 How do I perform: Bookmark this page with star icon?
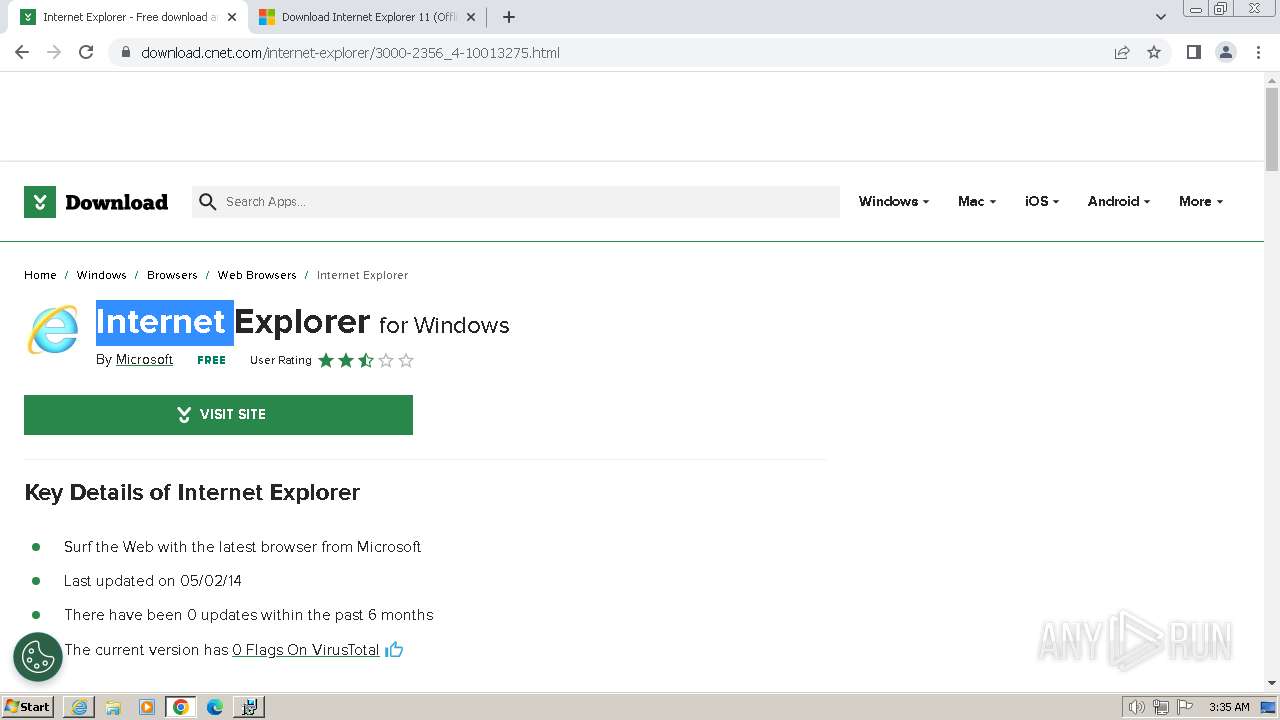point(1154,52)
